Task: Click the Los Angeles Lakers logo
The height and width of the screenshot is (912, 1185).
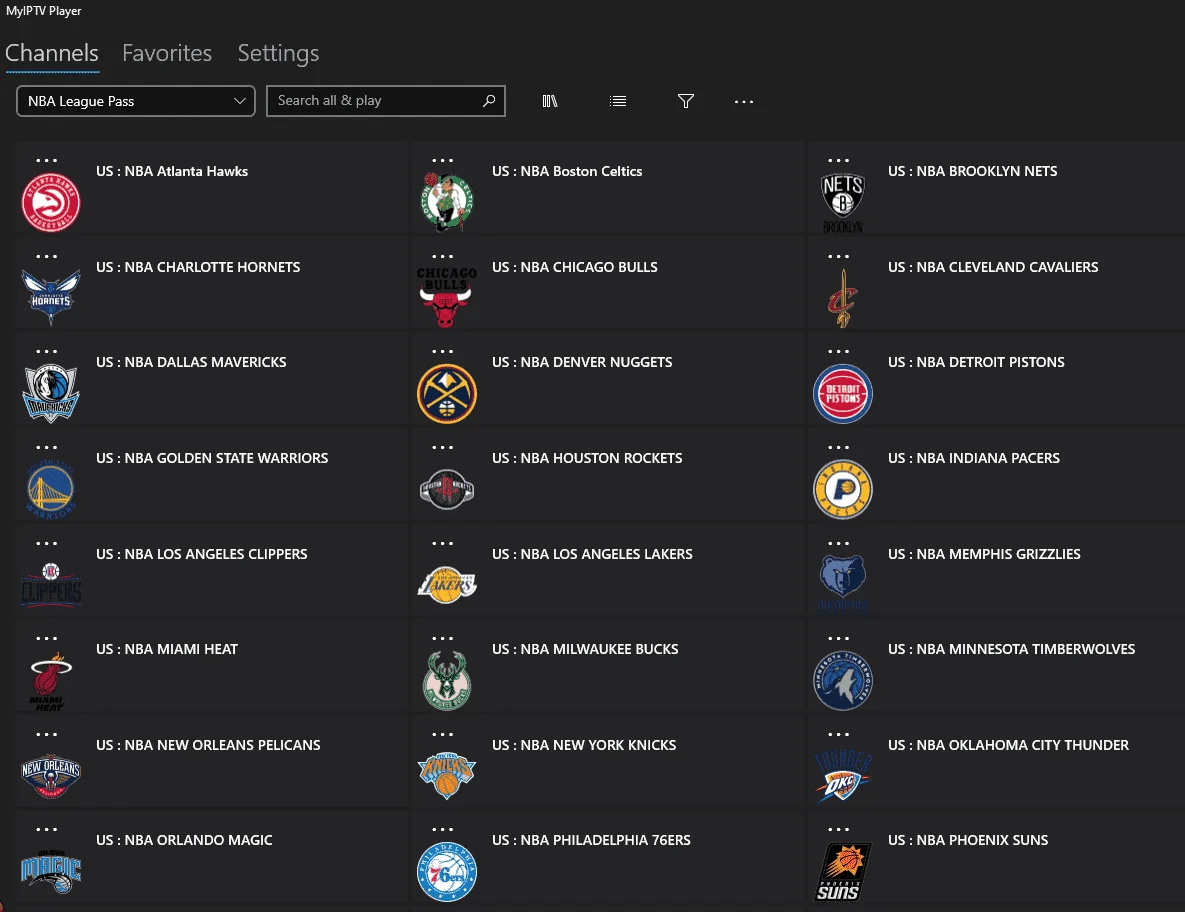Action: pyautogui.click(x=447, y=585)
